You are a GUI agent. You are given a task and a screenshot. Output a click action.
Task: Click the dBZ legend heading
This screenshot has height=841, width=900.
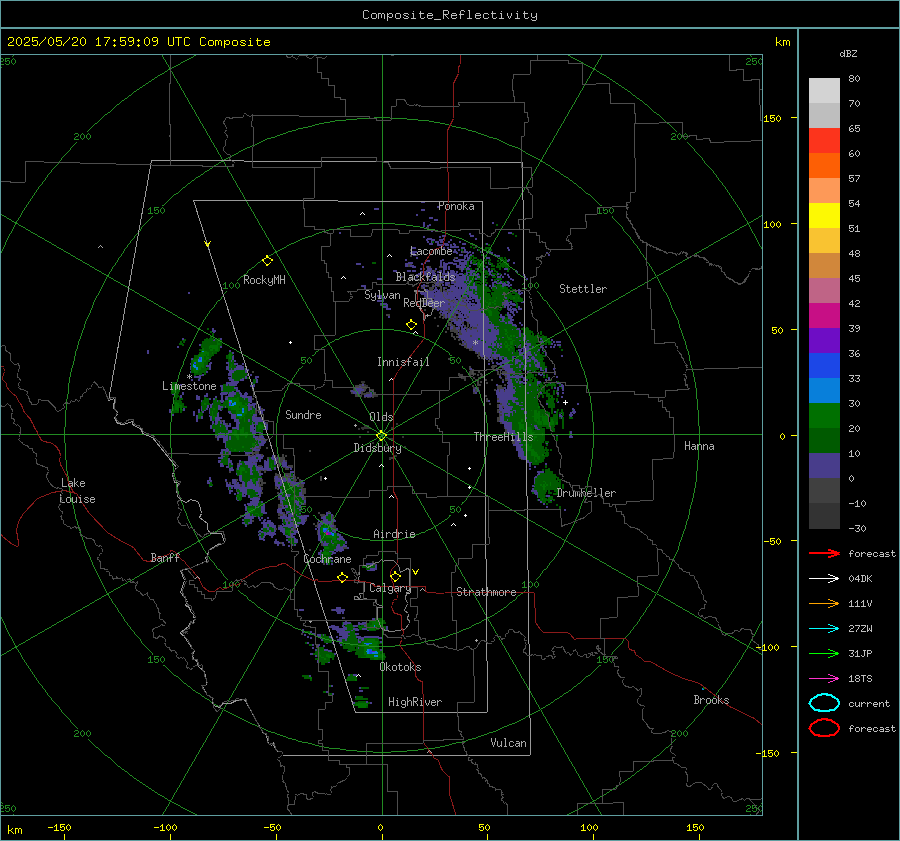[848, 53]
